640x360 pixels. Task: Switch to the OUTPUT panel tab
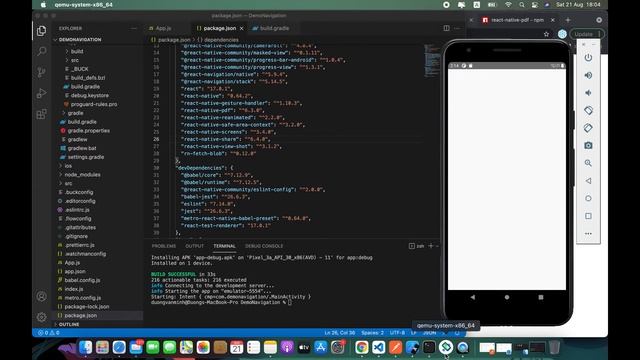point(194,246)
